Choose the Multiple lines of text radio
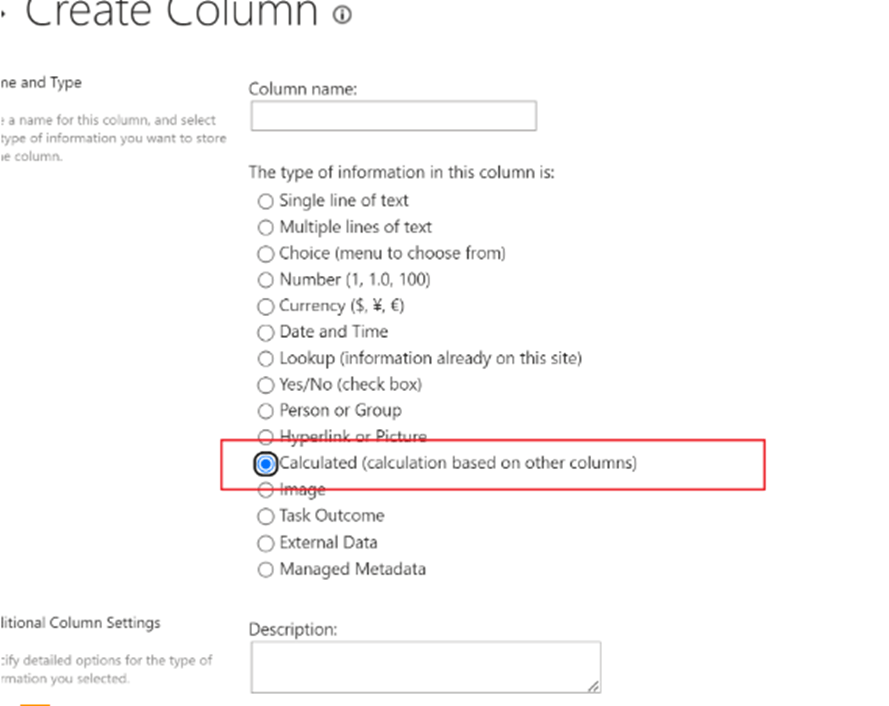The width and height of the screenshot is (889, 706). point(265,227)
